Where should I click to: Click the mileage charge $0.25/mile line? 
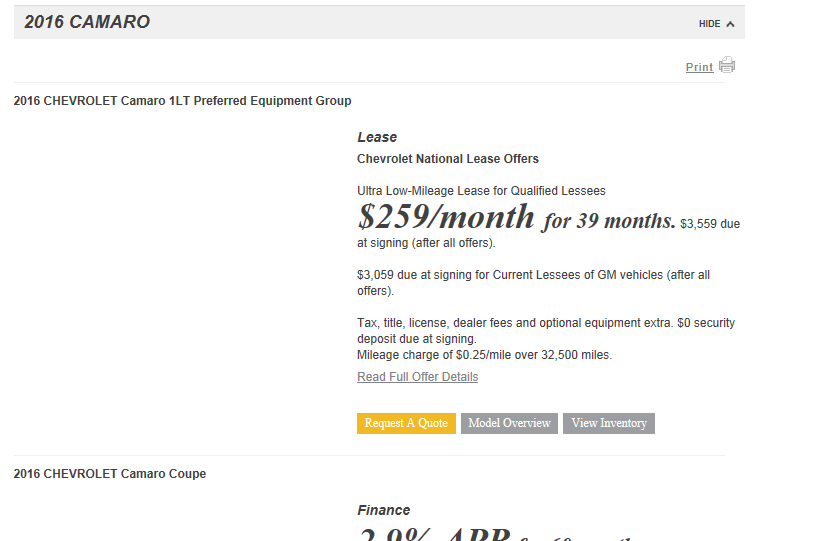pyautogui.click(x=484, y=355)
